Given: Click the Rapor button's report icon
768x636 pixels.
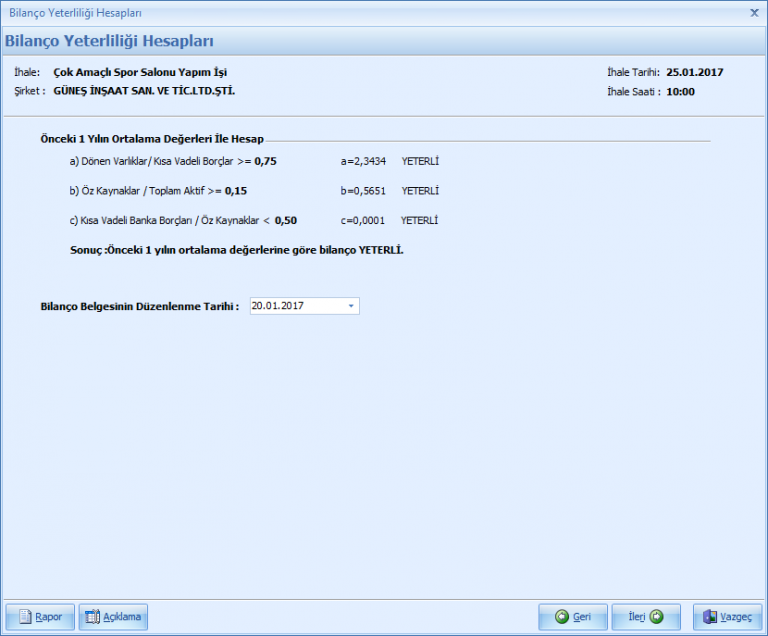Looking at the screenshot, I should (x=23, y=617).
